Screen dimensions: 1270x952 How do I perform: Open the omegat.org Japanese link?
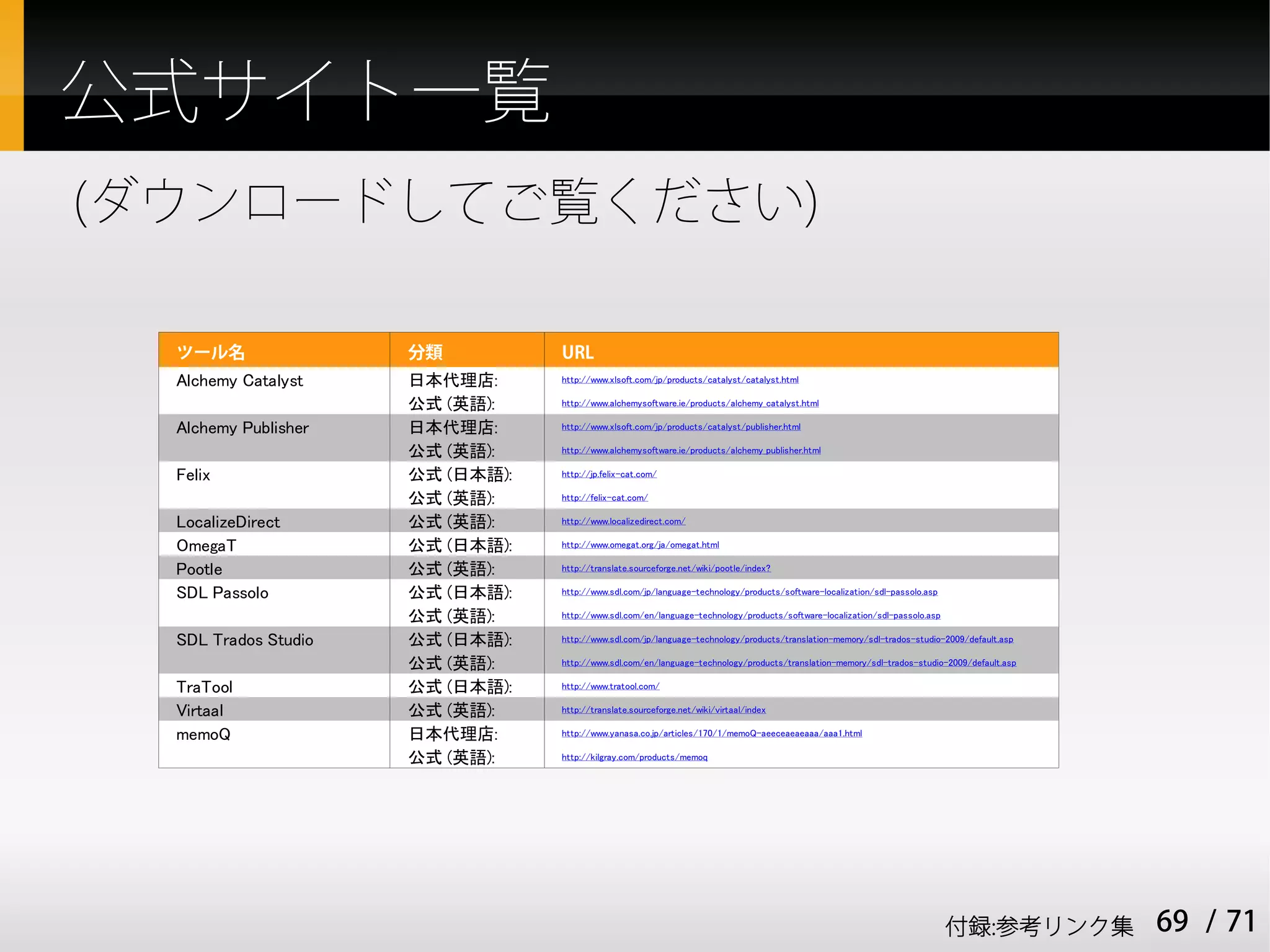(x=640, y=545)
